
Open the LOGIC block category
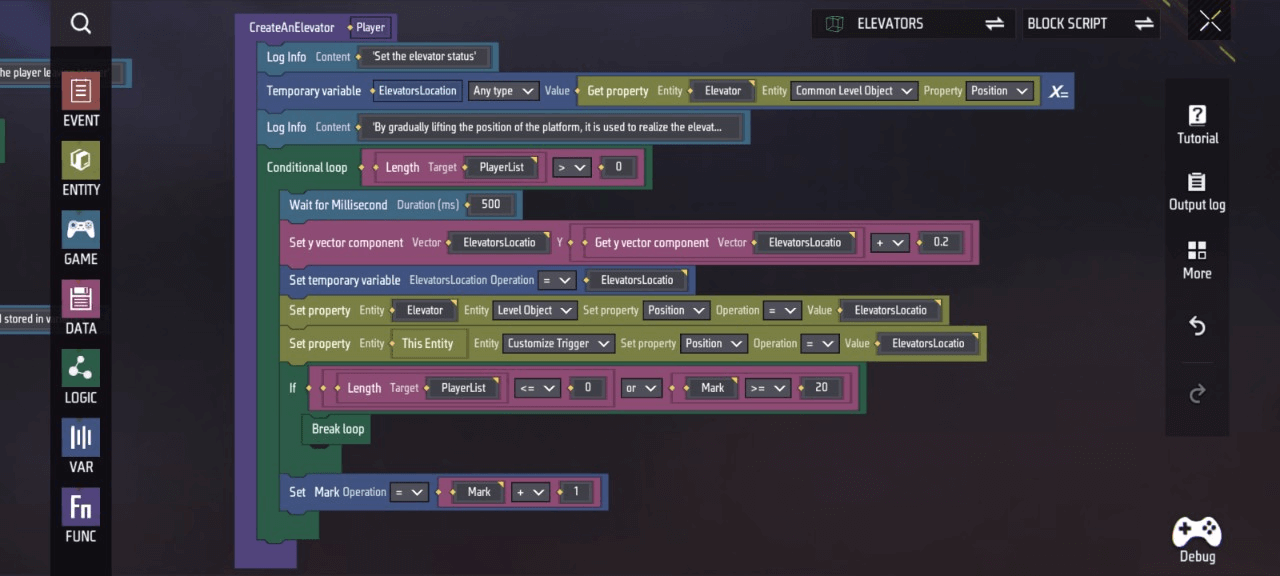[81, 377]
